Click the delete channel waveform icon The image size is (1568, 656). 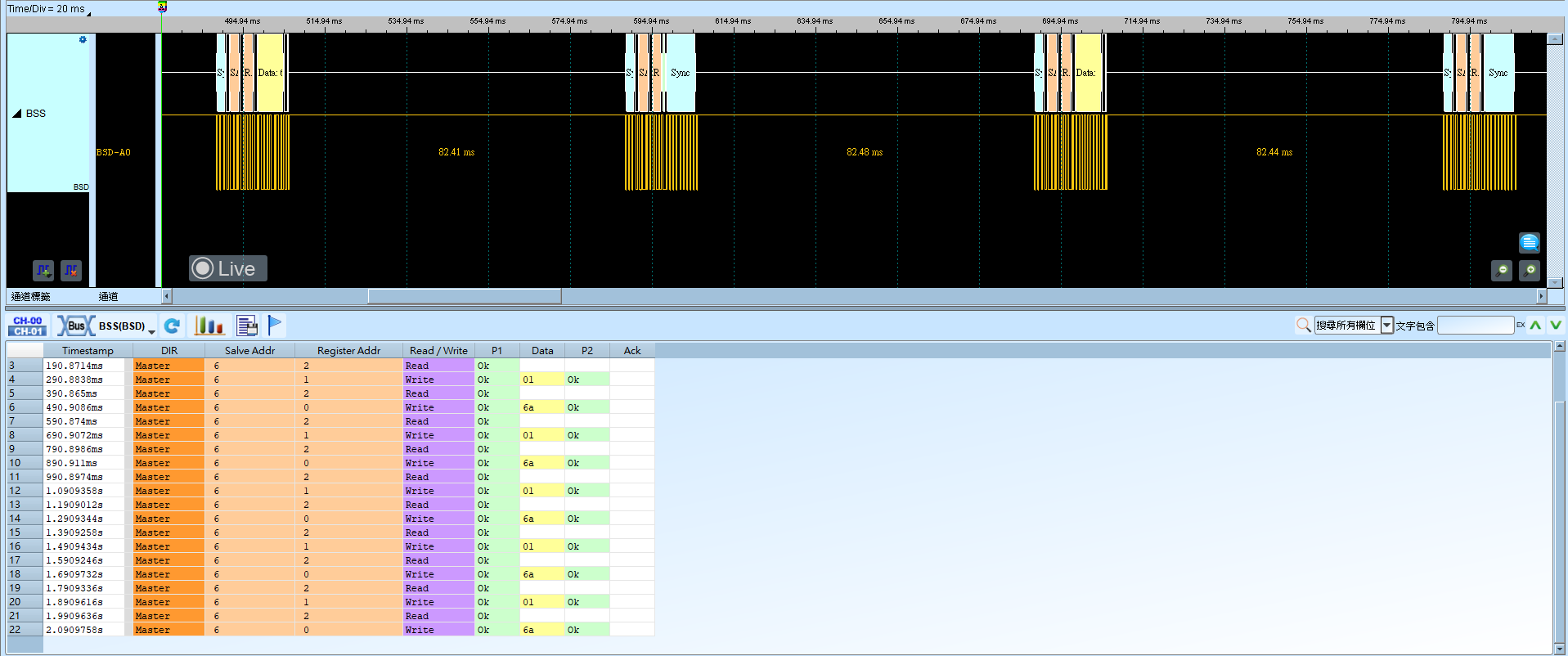coord(71,270)
